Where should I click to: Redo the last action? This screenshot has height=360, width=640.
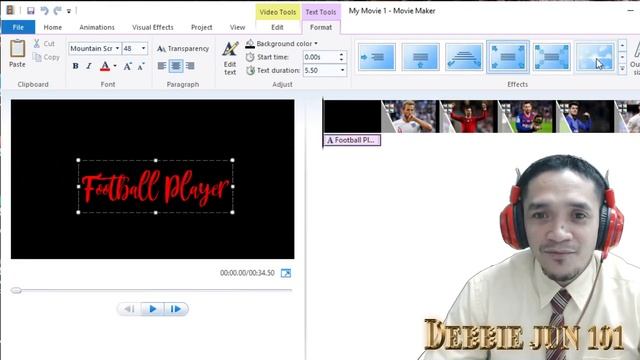click(x=58, y=11)
